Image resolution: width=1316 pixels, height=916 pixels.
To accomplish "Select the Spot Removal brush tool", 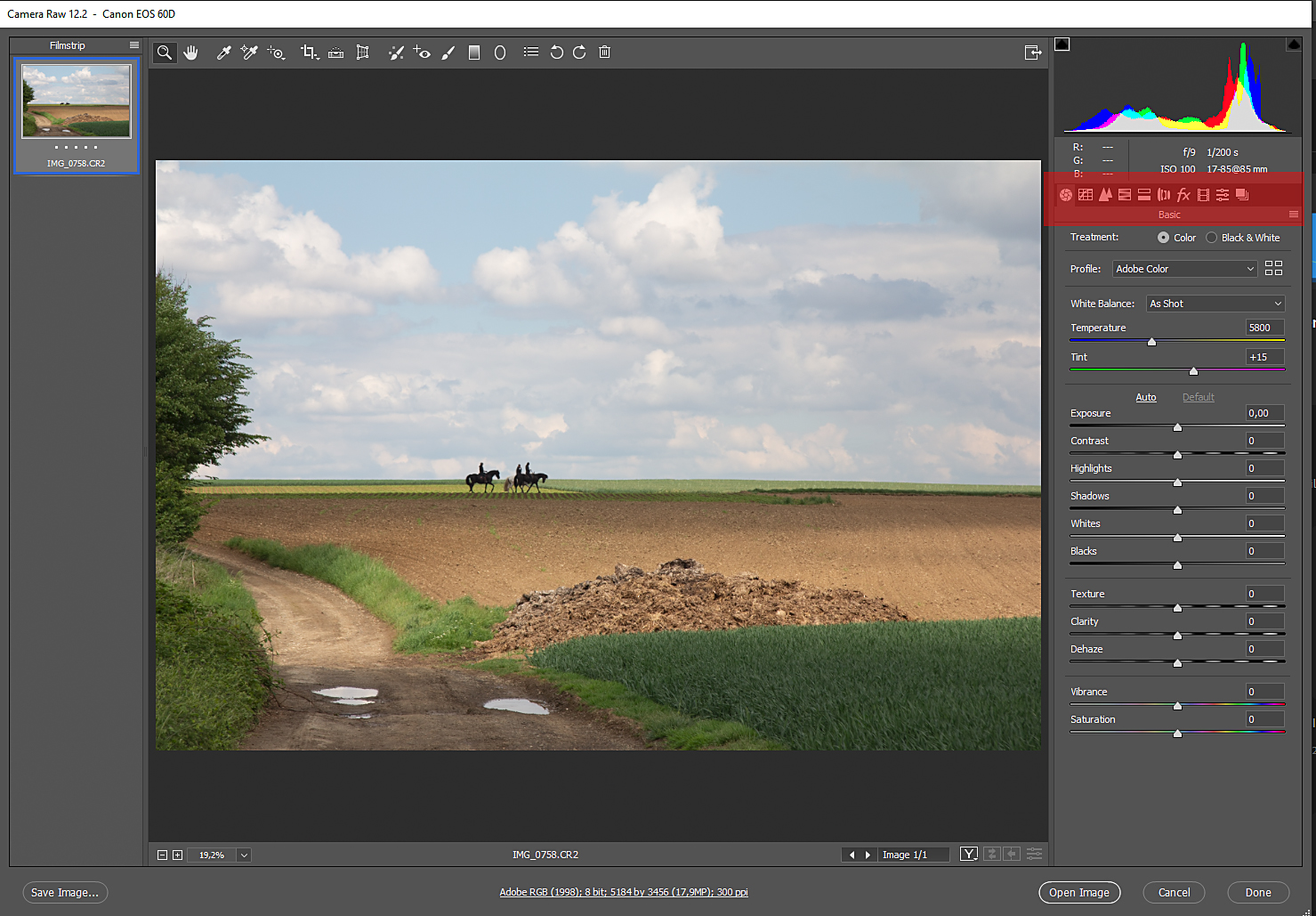I will (396, 53).
